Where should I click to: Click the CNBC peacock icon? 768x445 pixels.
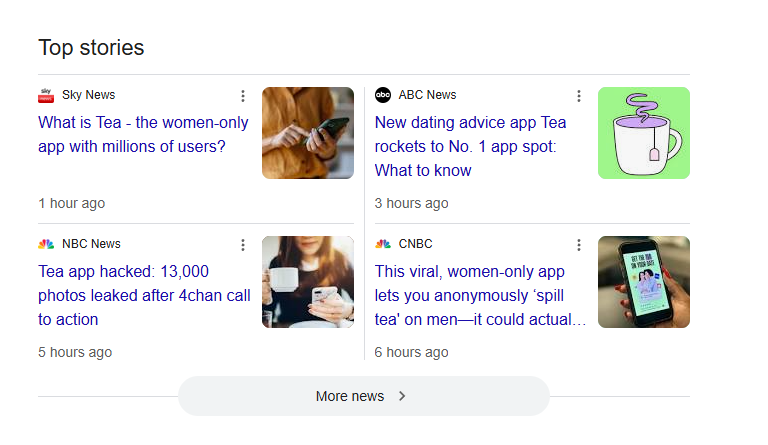pos(383,244)
